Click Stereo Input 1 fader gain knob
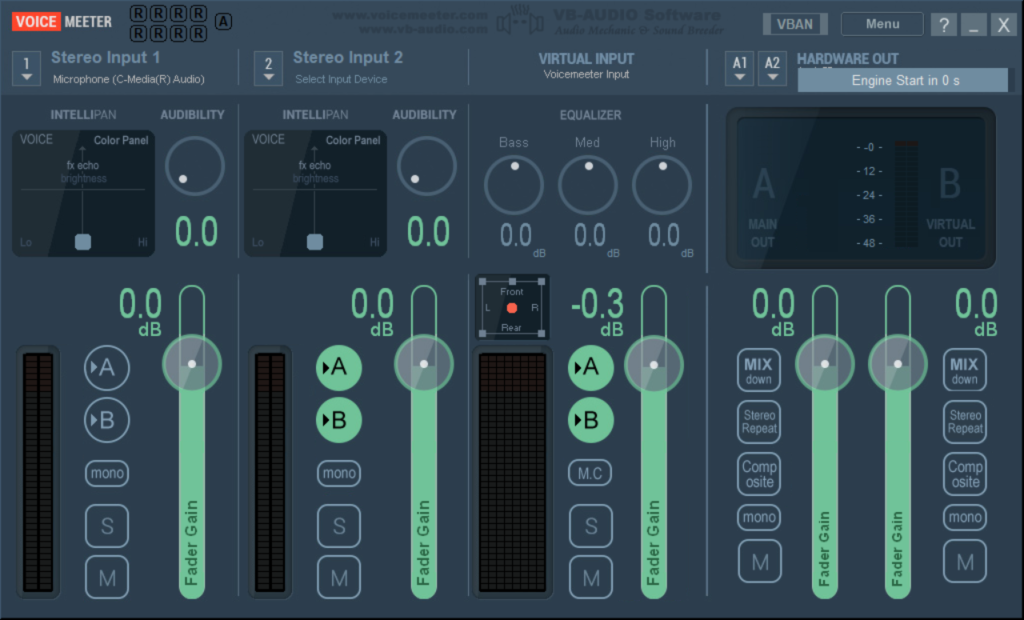Viewport: 1024px width, 620px height. (x=192, y=364)
